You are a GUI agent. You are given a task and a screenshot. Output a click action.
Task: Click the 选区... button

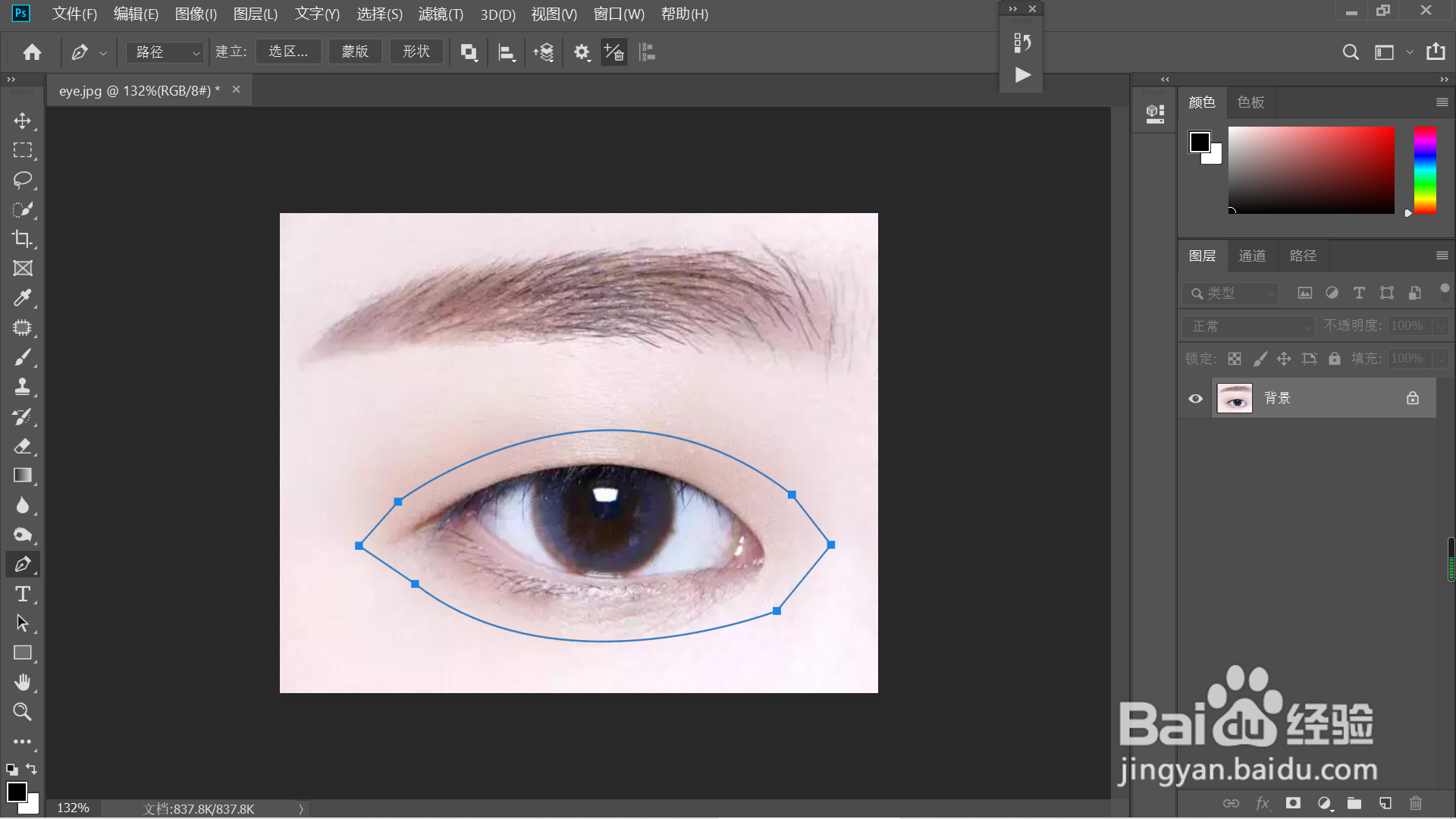(x=288, y=52)
